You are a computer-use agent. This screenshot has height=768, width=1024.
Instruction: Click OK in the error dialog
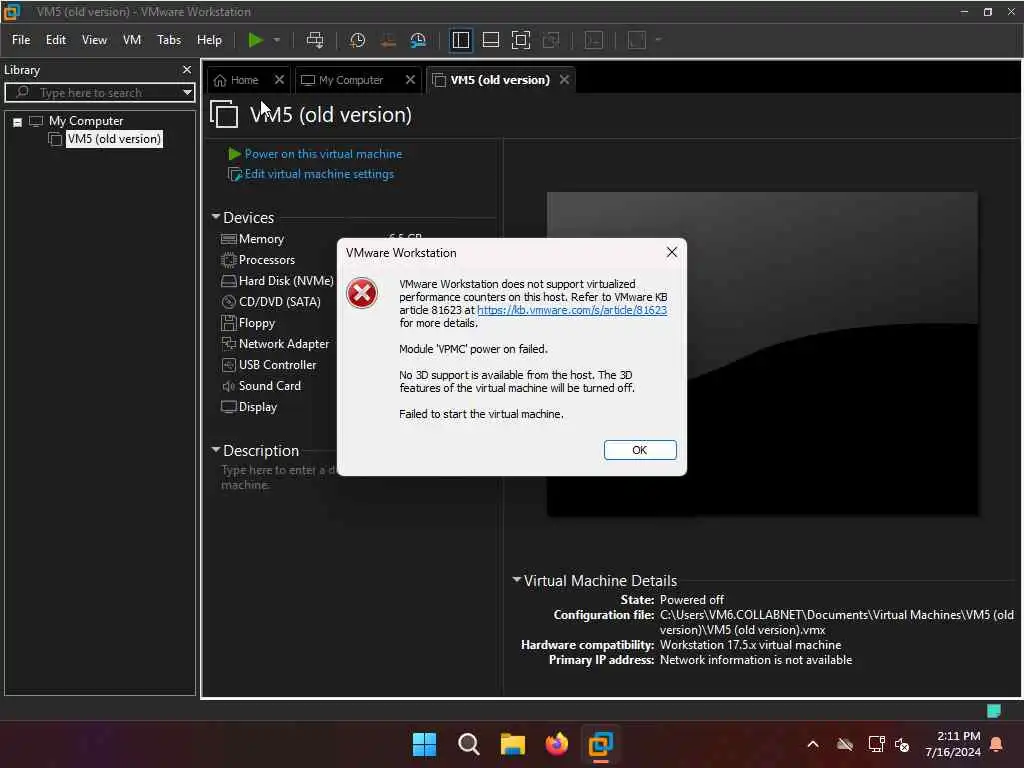(x=640, y=450)
